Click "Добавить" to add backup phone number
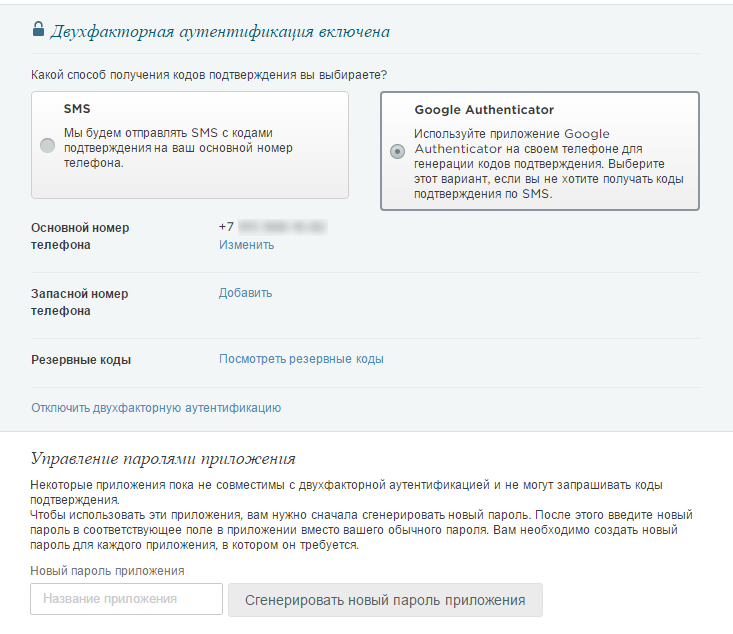 (x=245, y=293)
